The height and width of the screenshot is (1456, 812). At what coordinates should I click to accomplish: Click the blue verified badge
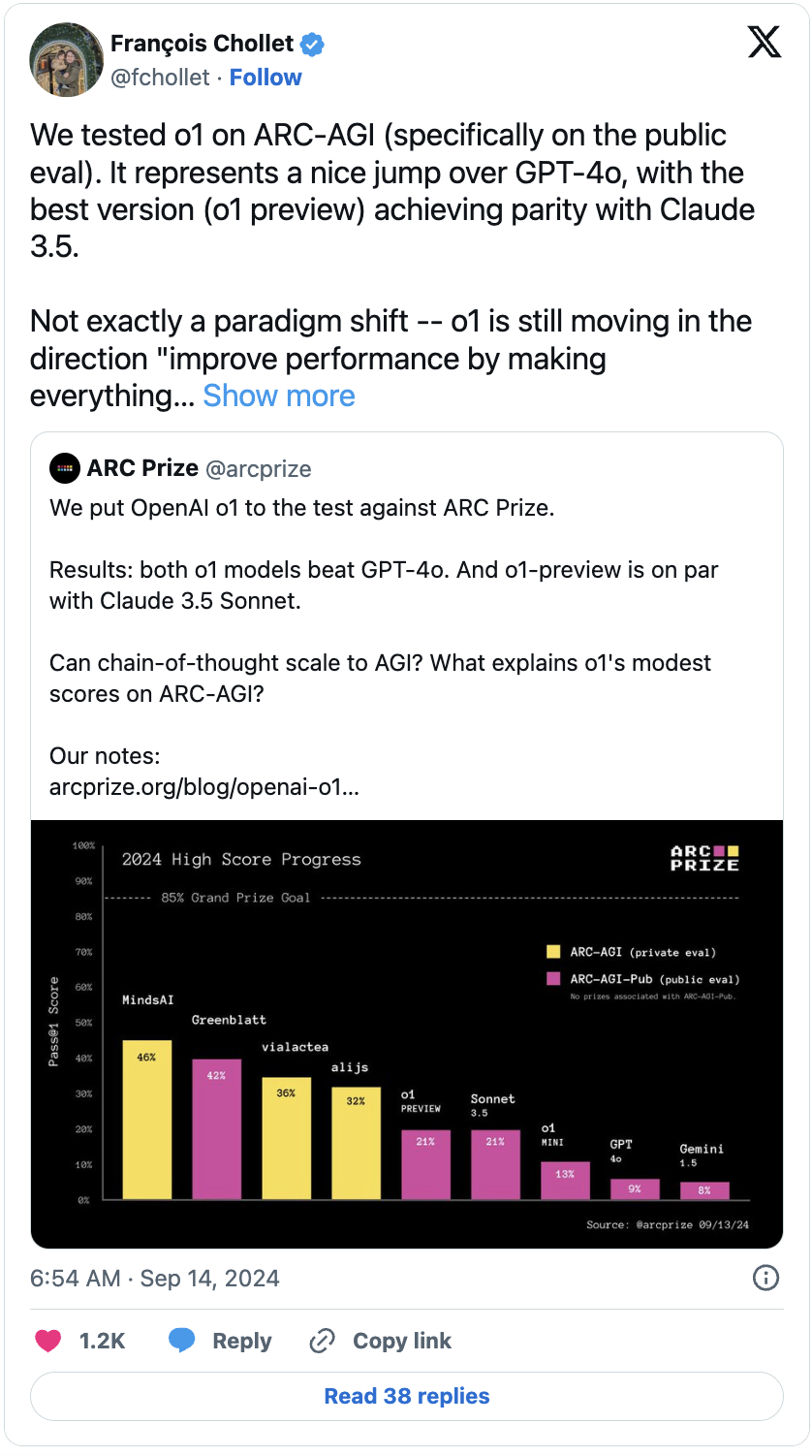[312, 44]
